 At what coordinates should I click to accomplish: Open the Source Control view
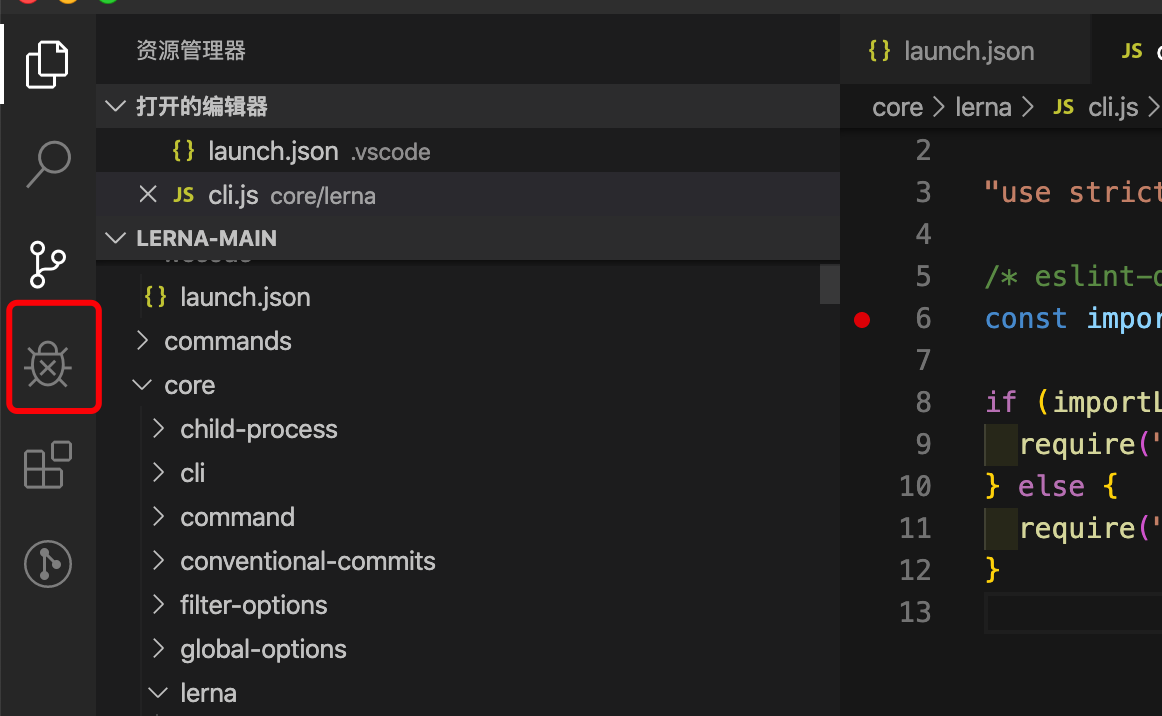(47, 264)
